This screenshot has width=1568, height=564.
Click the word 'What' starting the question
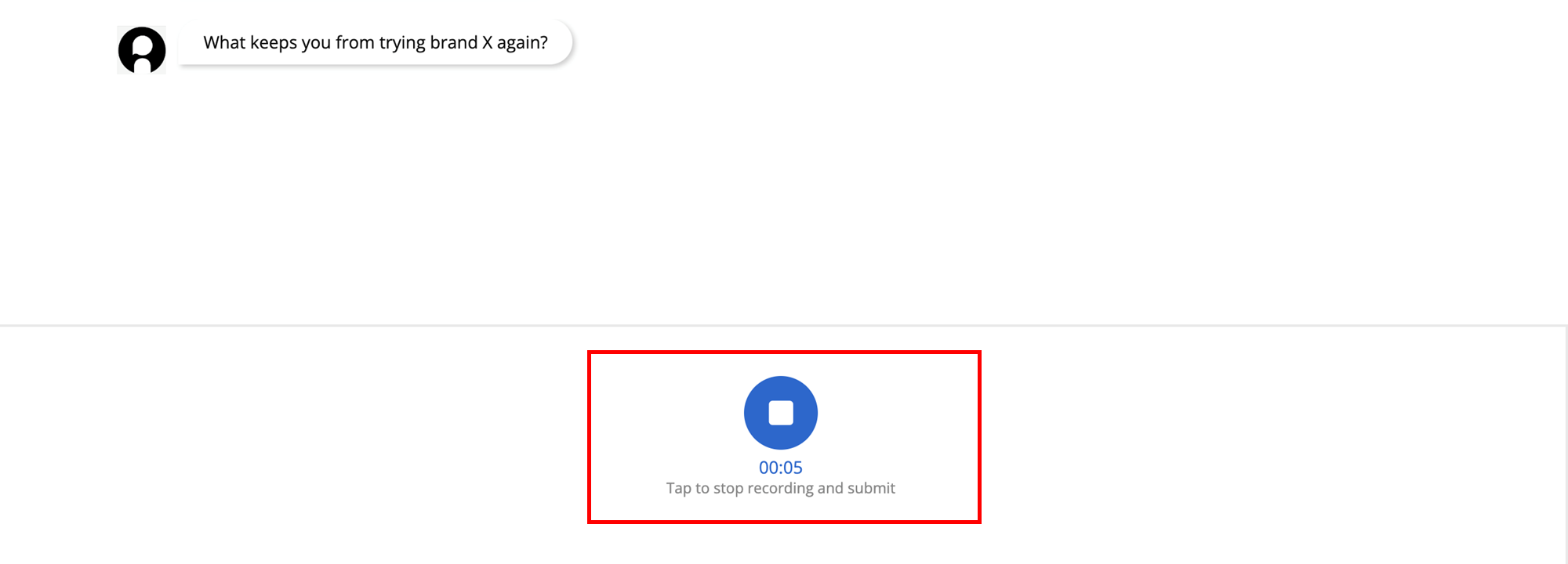click(224, 42)
